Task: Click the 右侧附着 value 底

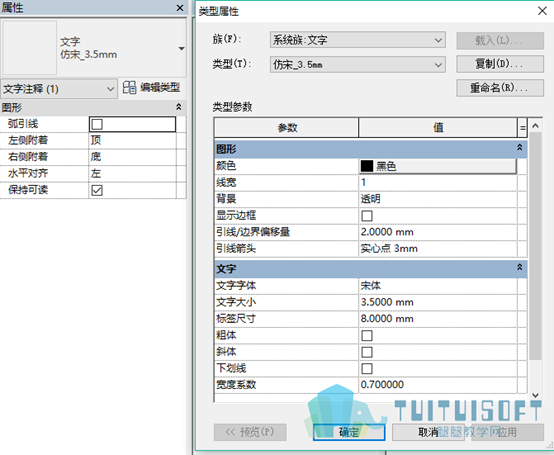Action: pos(132,157)
